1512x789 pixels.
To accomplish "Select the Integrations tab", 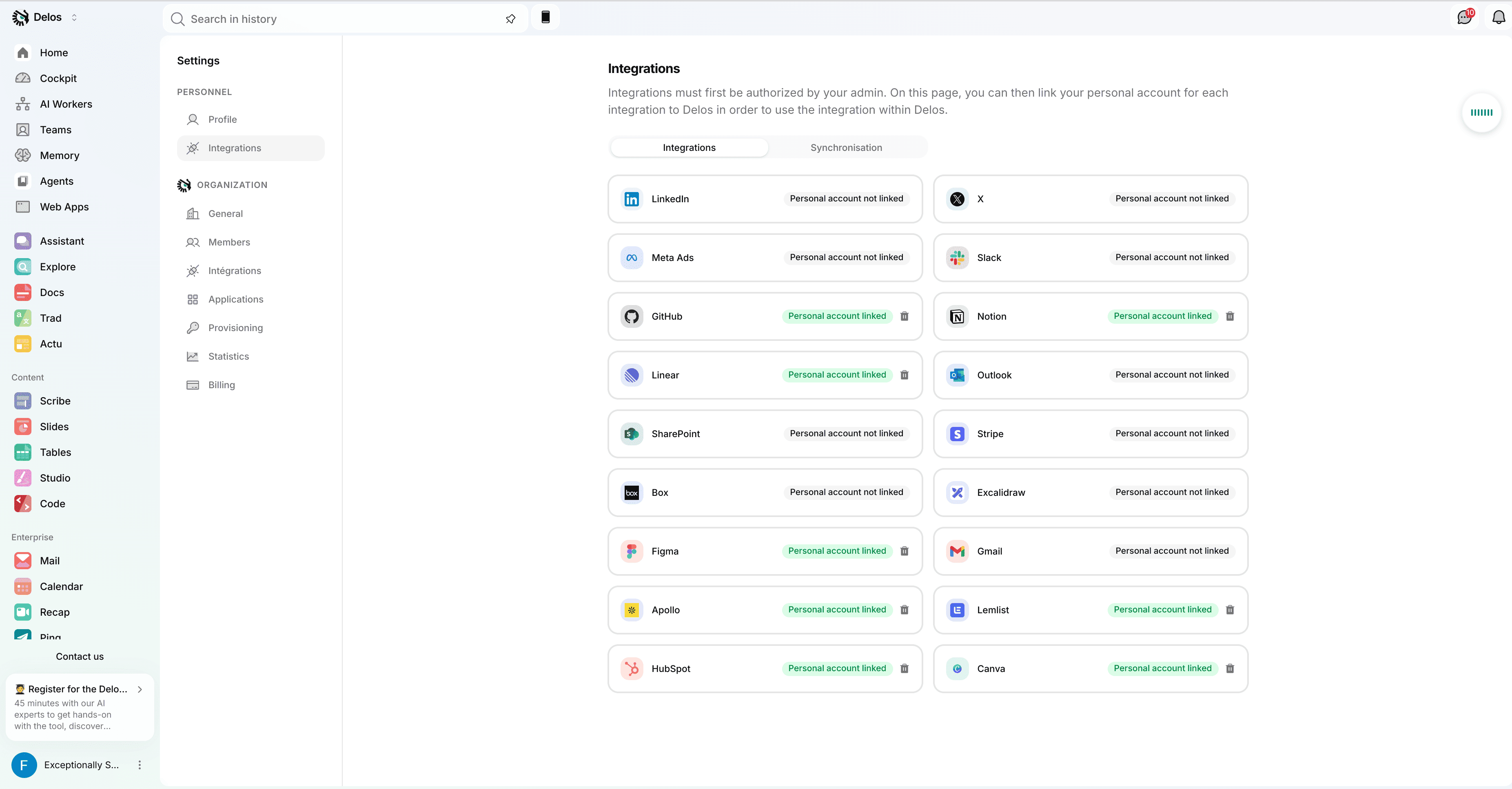I will point(689,148).
